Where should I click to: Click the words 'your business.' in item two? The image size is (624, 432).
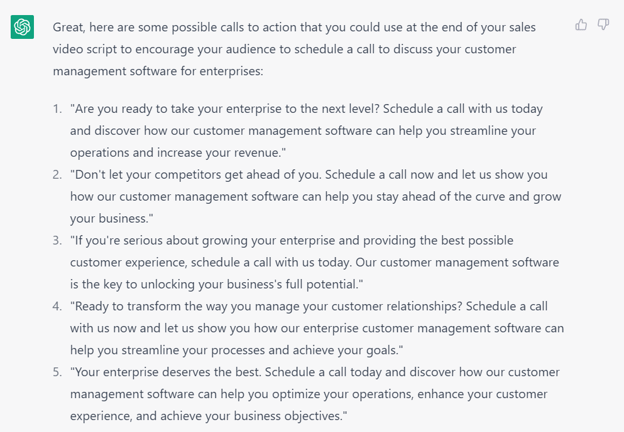(x=109, y=218)
